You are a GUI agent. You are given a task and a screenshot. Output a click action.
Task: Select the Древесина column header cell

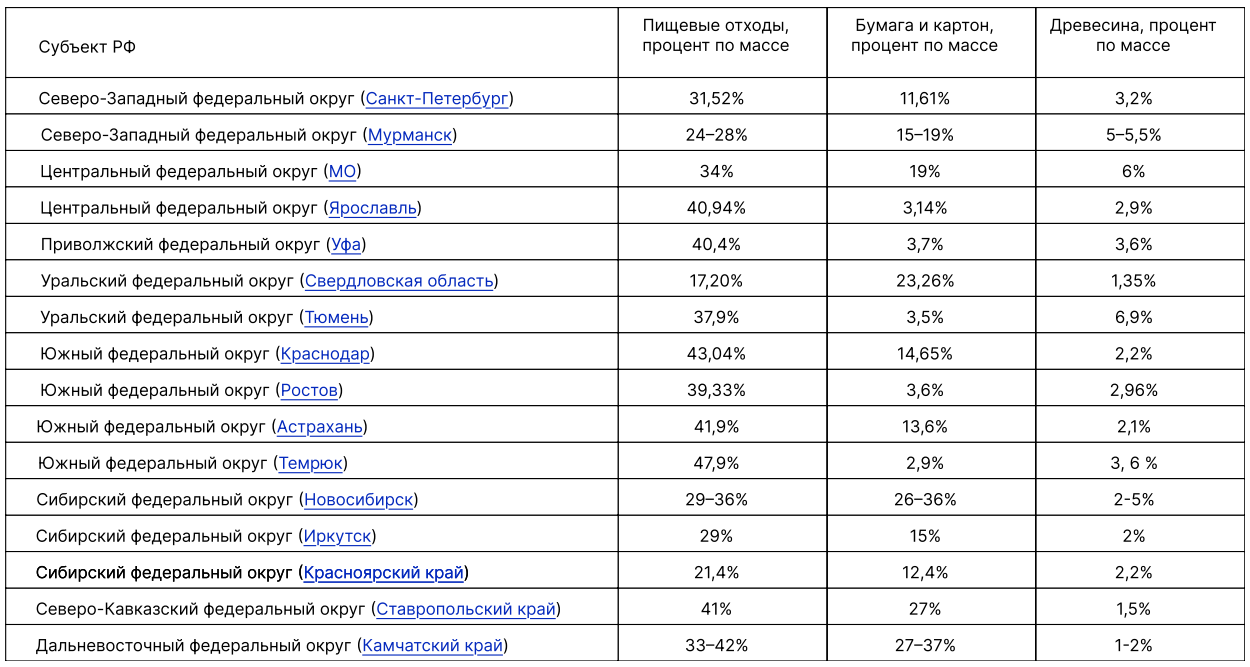tap(1133, 36)
